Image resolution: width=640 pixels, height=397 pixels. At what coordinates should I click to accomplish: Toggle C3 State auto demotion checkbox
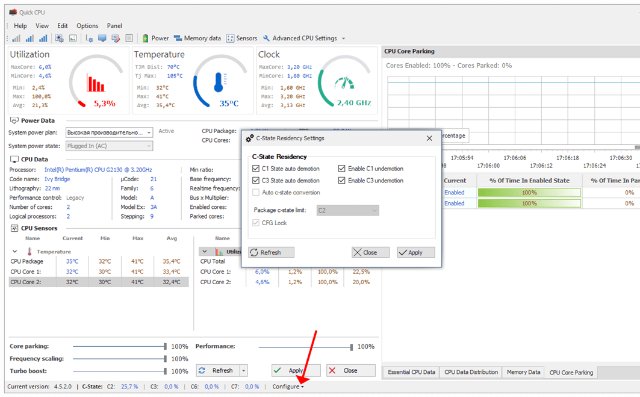(256, 180)
